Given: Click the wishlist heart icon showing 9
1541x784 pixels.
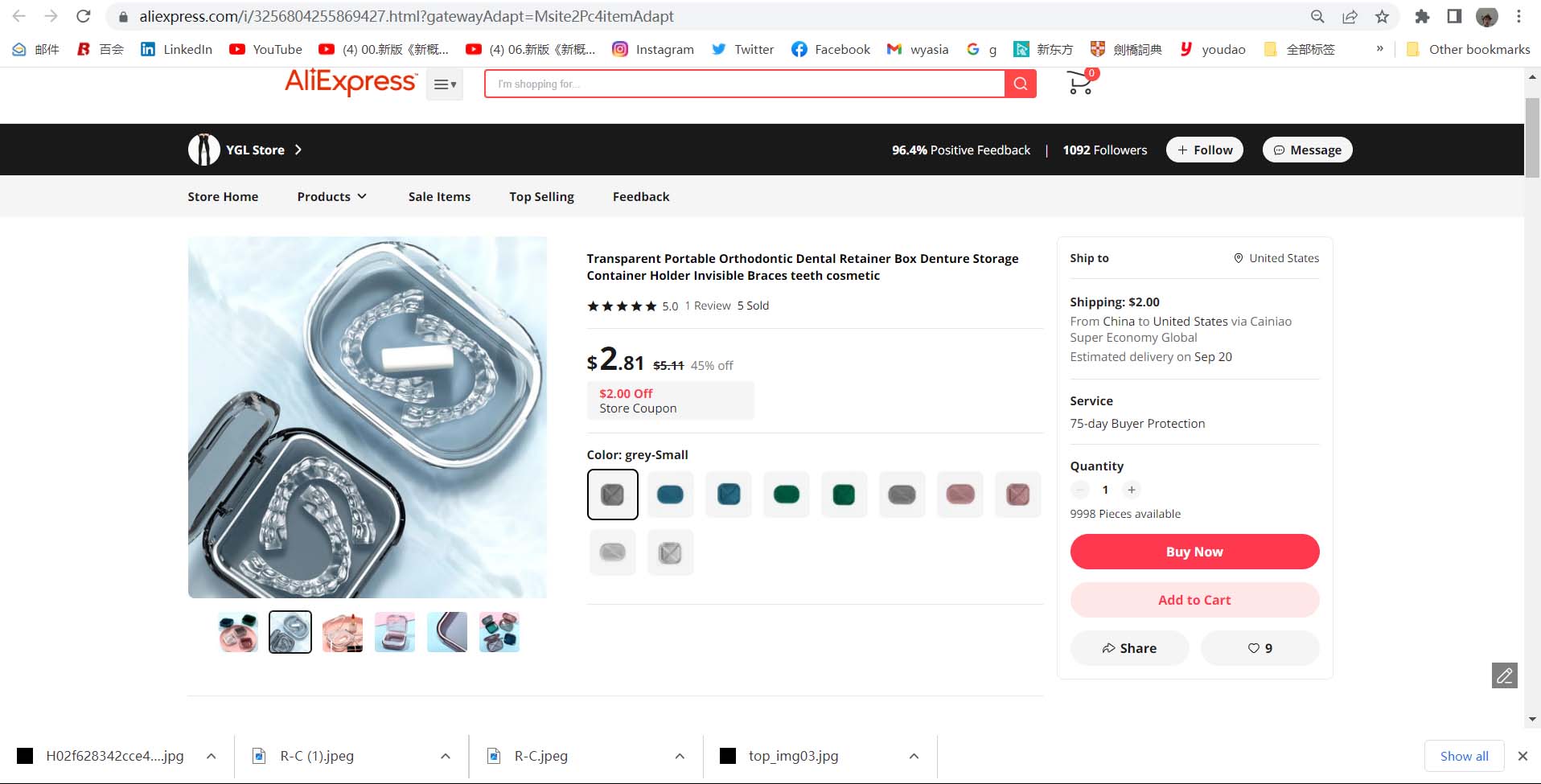Looking at the screenshot, I should (x=1260, y=648).
